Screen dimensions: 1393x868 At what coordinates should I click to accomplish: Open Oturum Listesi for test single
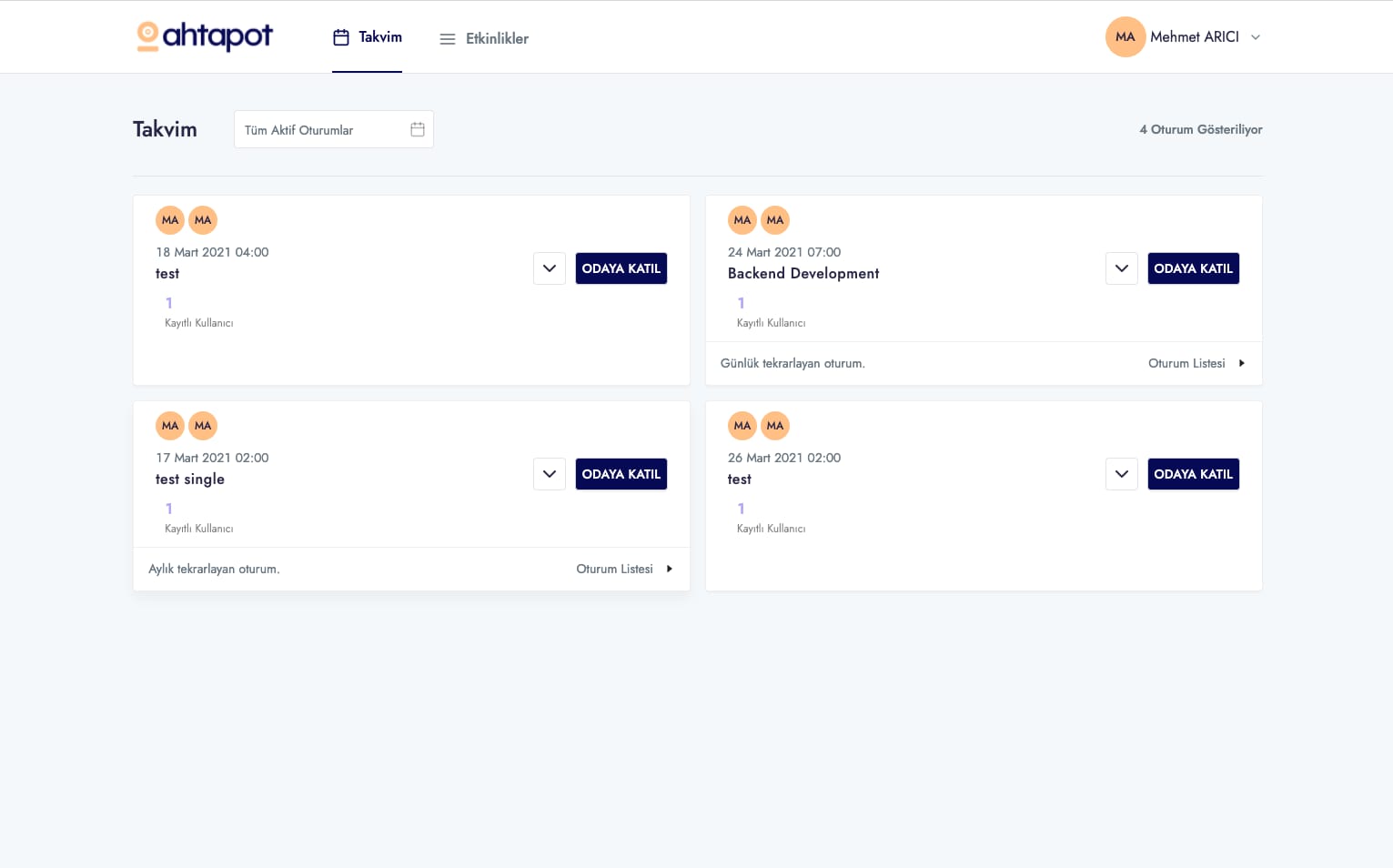coord(614,569)
